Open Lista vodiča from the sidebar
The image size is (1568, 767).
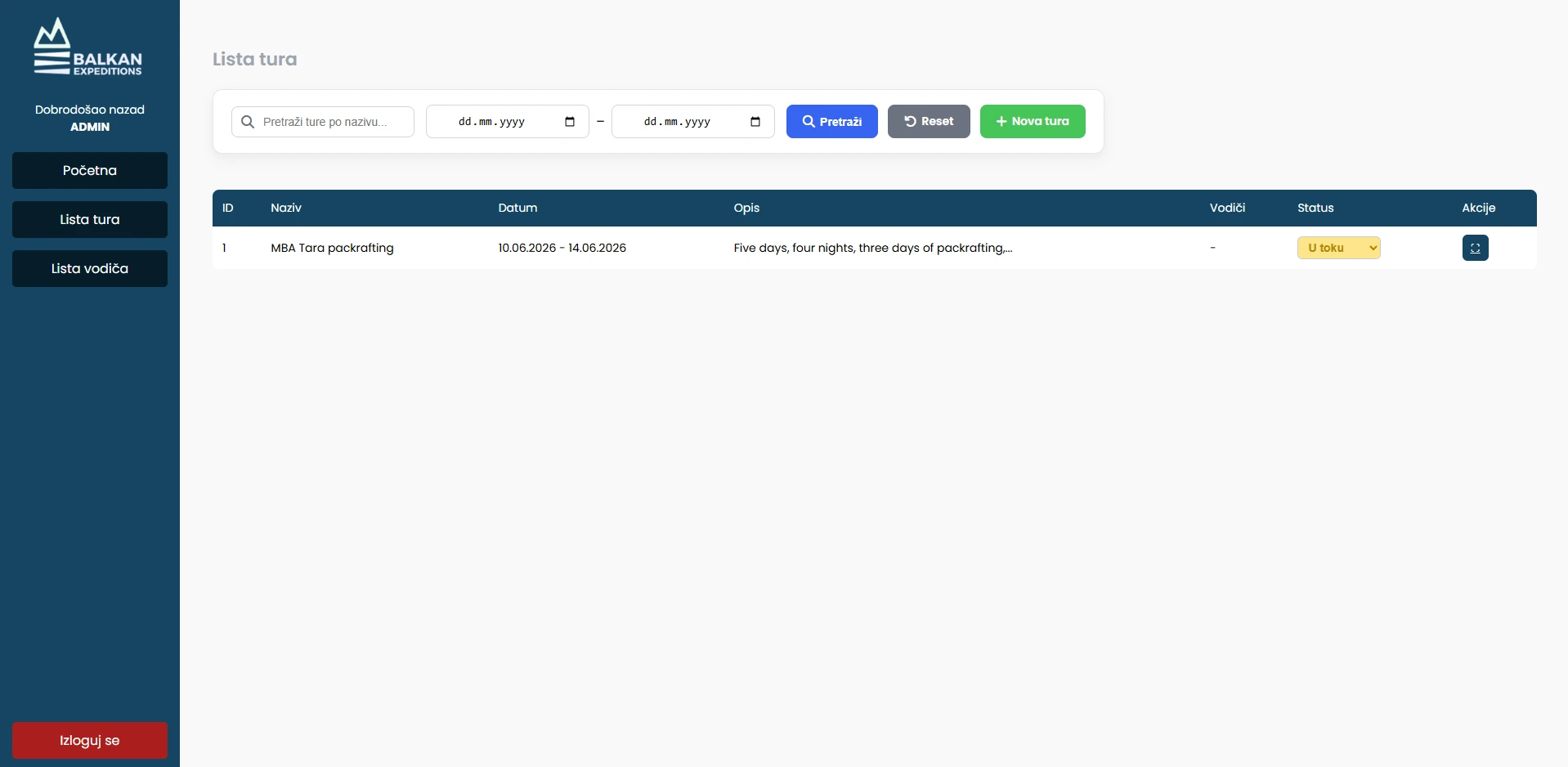90,268
